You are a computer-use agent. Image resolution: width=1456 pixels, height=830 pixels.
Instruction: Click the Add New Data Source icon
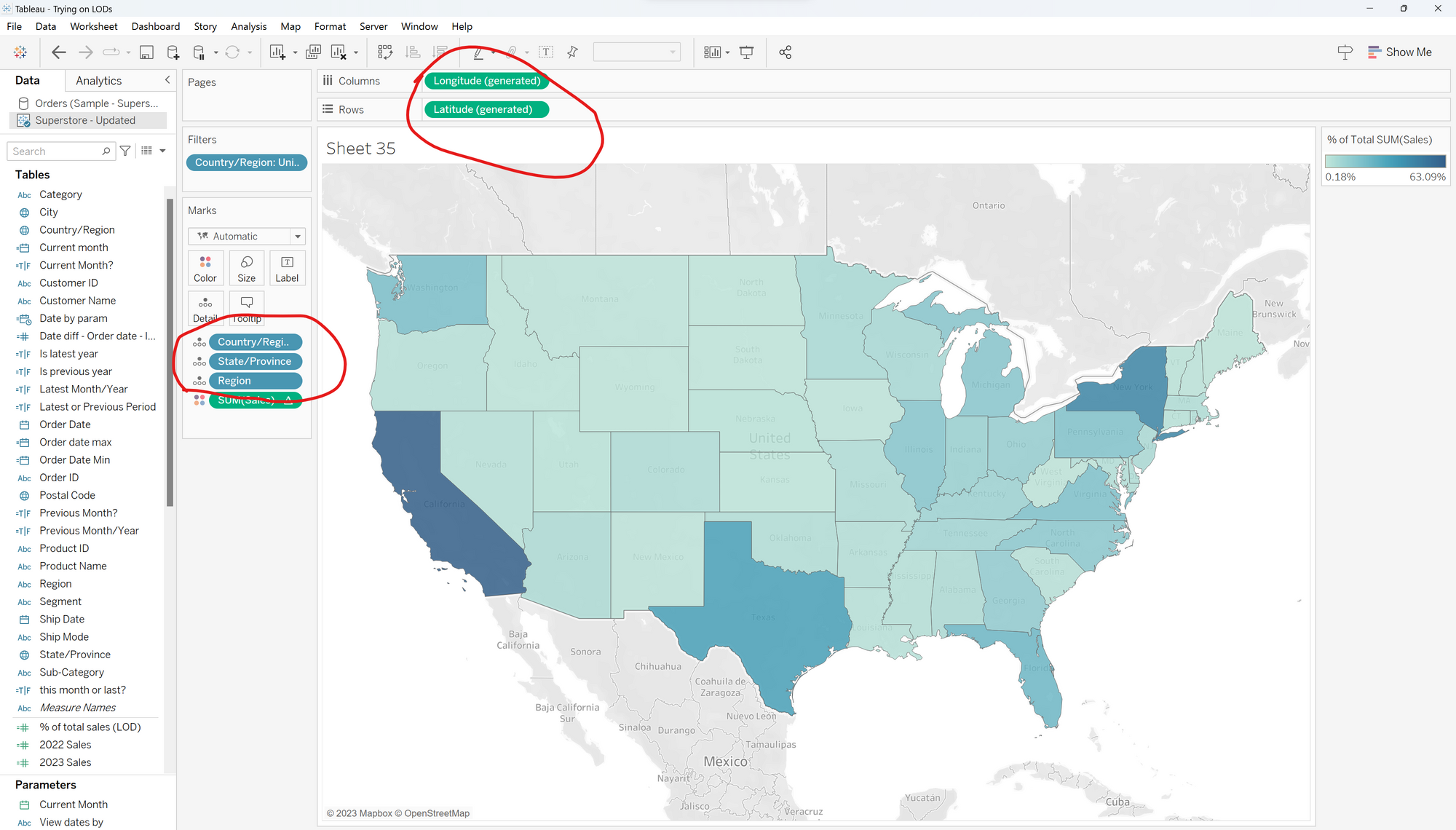(173, 52)
